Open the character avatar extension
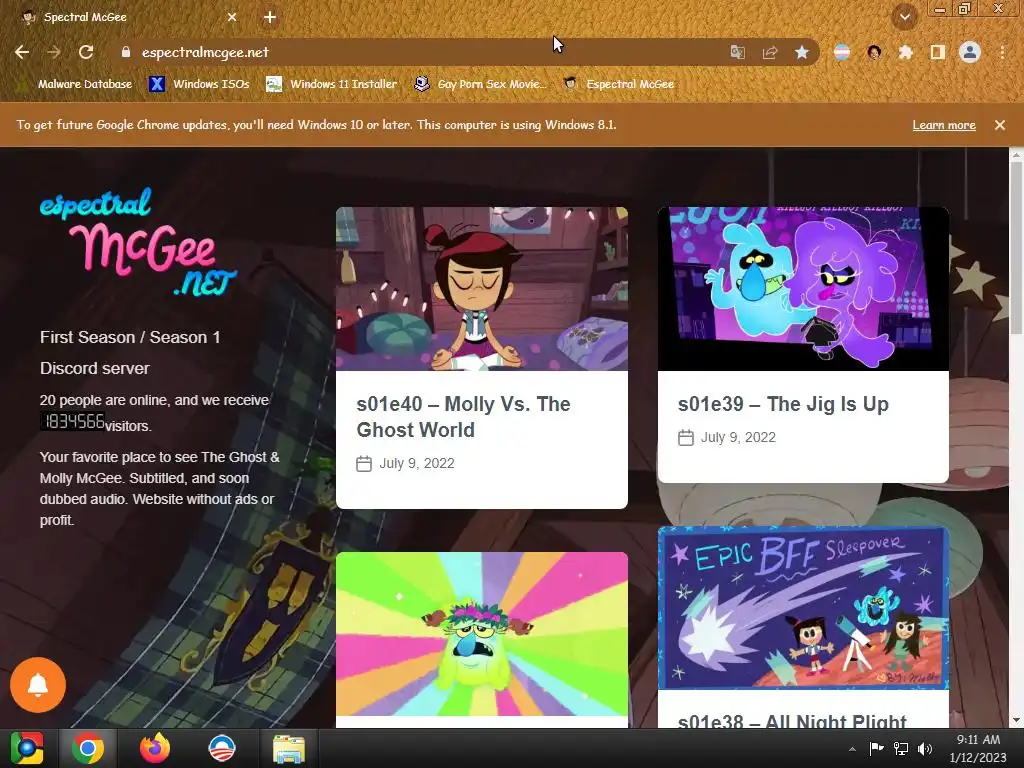The image size is (1024, 768). coord(874,52)
